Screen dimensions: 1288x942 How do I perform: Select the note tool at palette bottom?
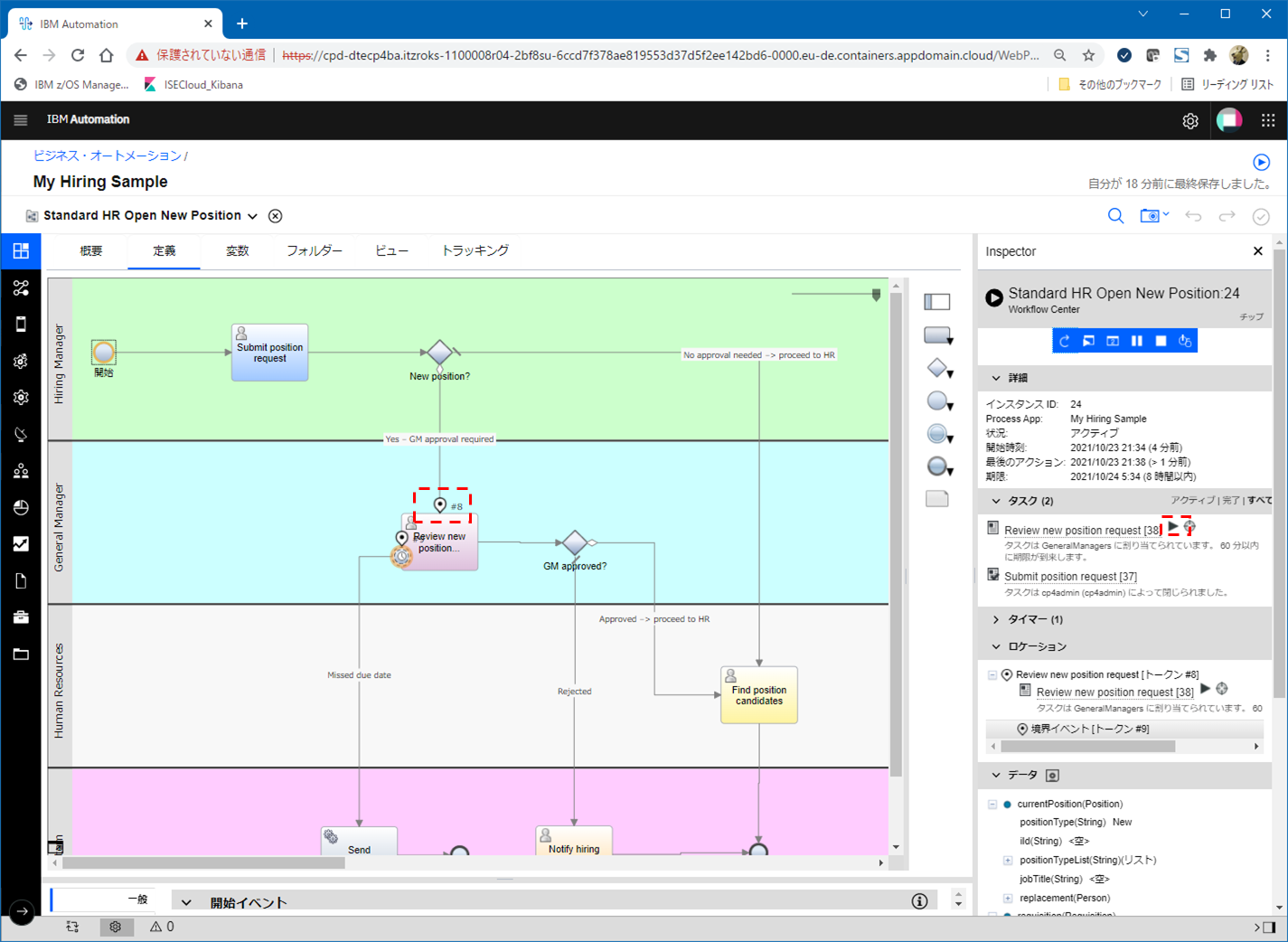[937, 499]
